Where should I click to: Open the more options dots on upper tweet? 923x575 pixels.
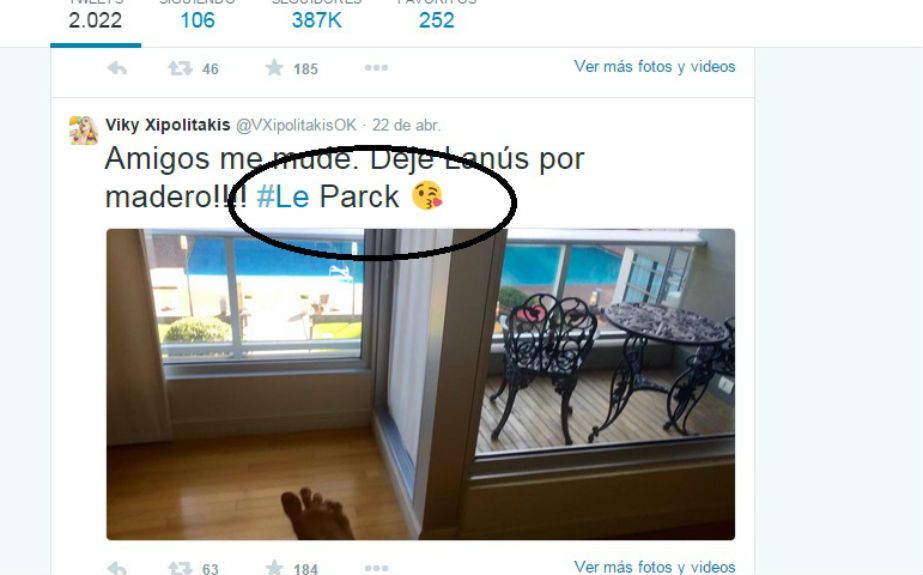(x=376, y=68)
